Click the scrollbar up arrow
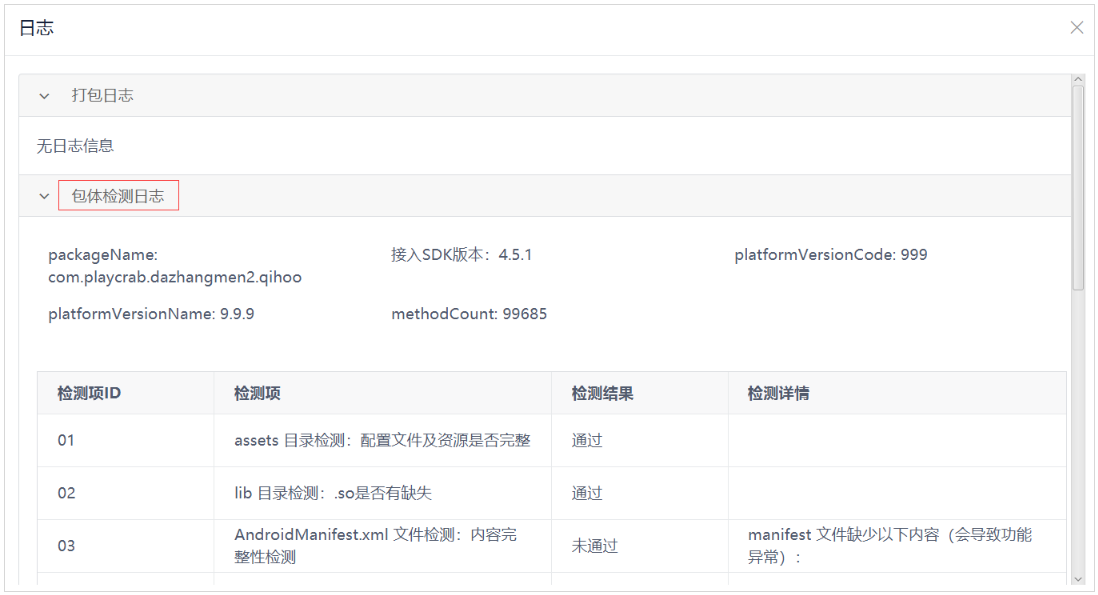This screenshot has width=1098, height=595. tap(1078, 80)
